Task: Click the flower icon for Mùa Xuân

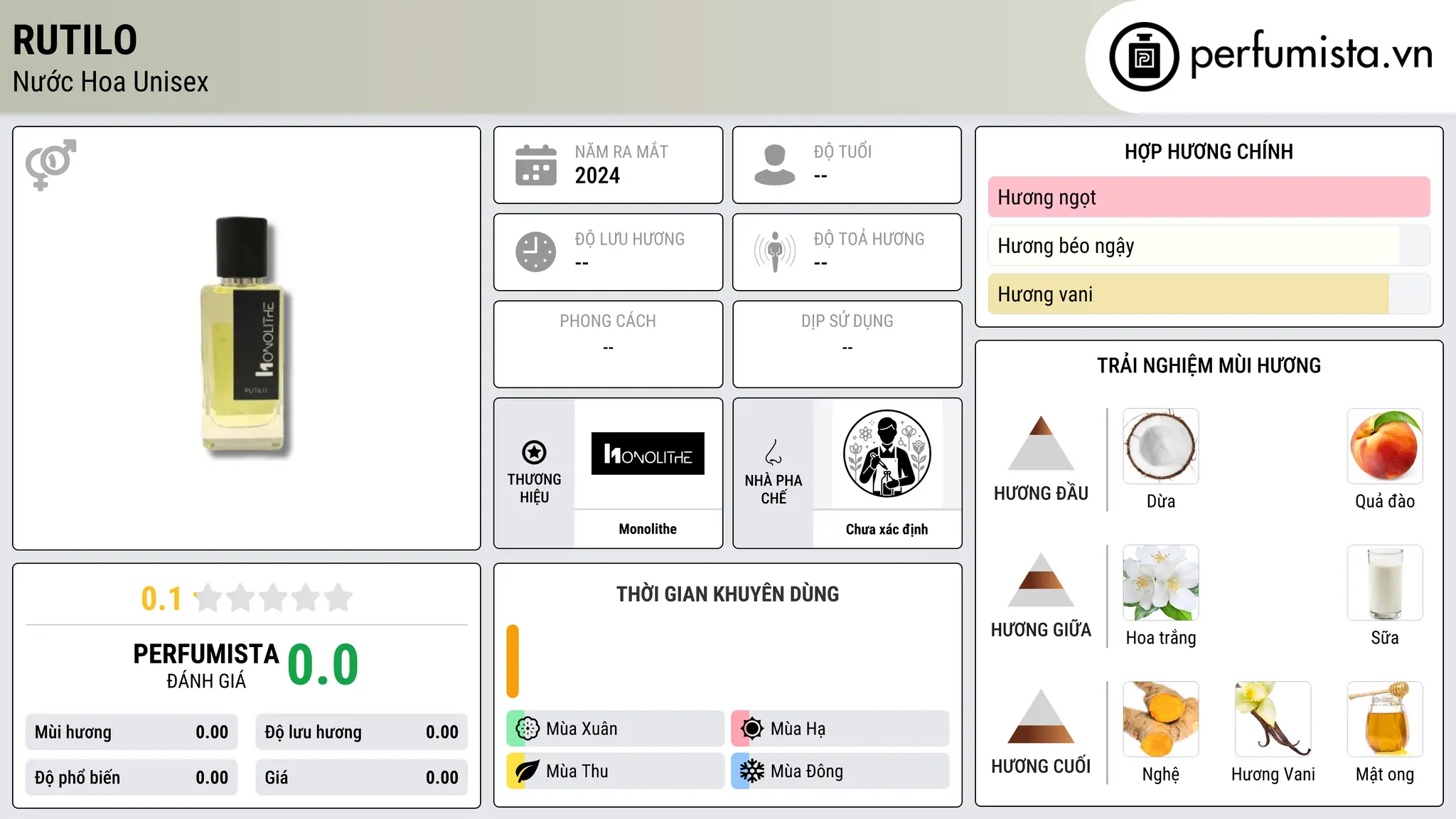Action: tap(528, 729)
